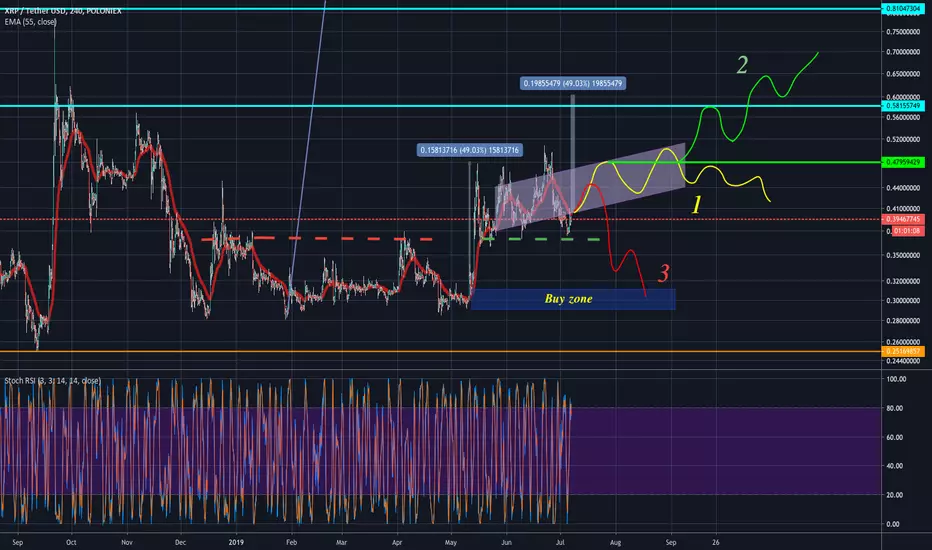Select the 0.15813716 (49.03%) measurement label
932x550 pixels.
(x=470, y=150)
